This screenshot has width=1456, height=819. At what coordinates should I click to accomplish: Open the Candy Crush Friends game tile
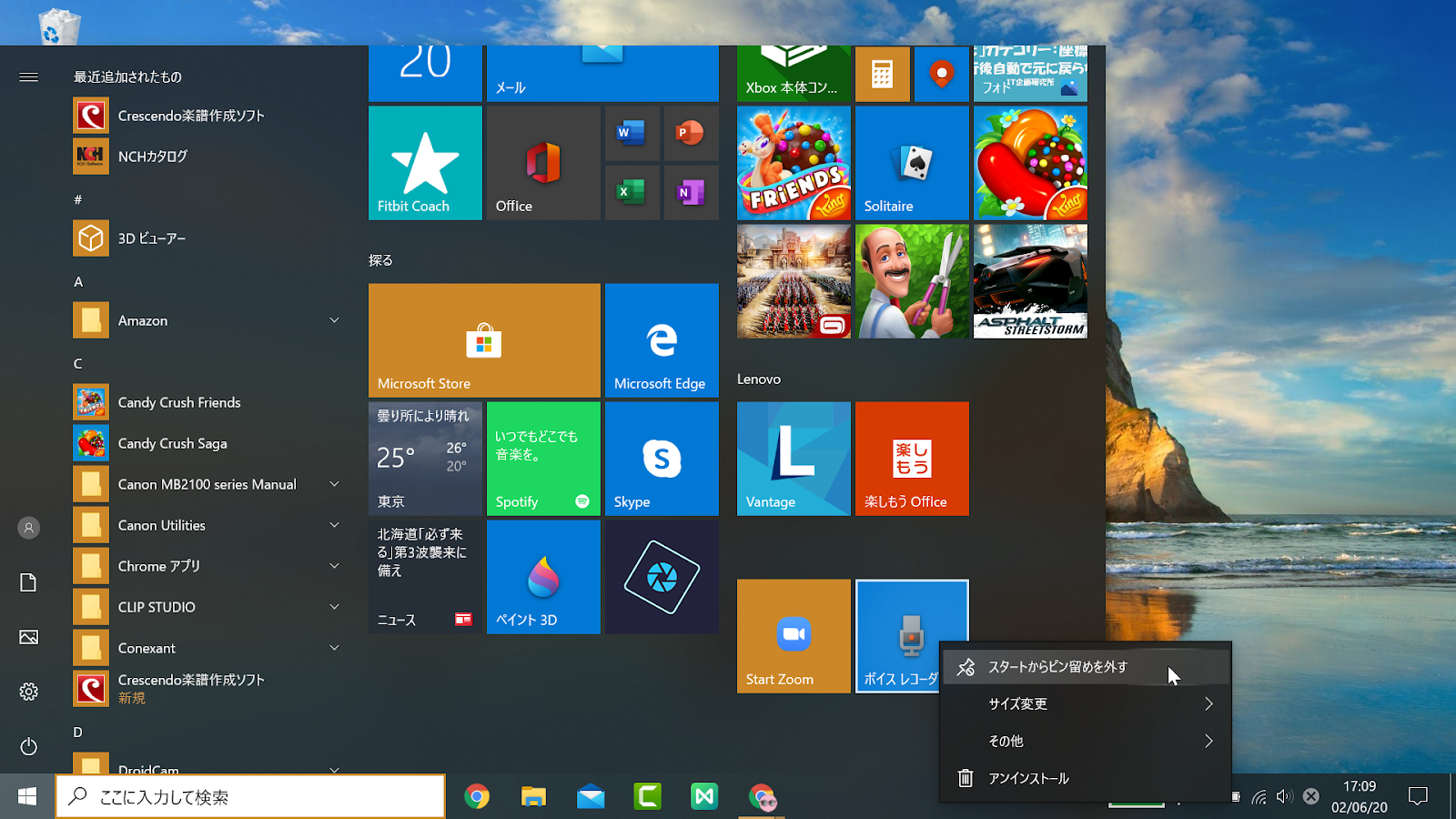[x=794, y=163]
